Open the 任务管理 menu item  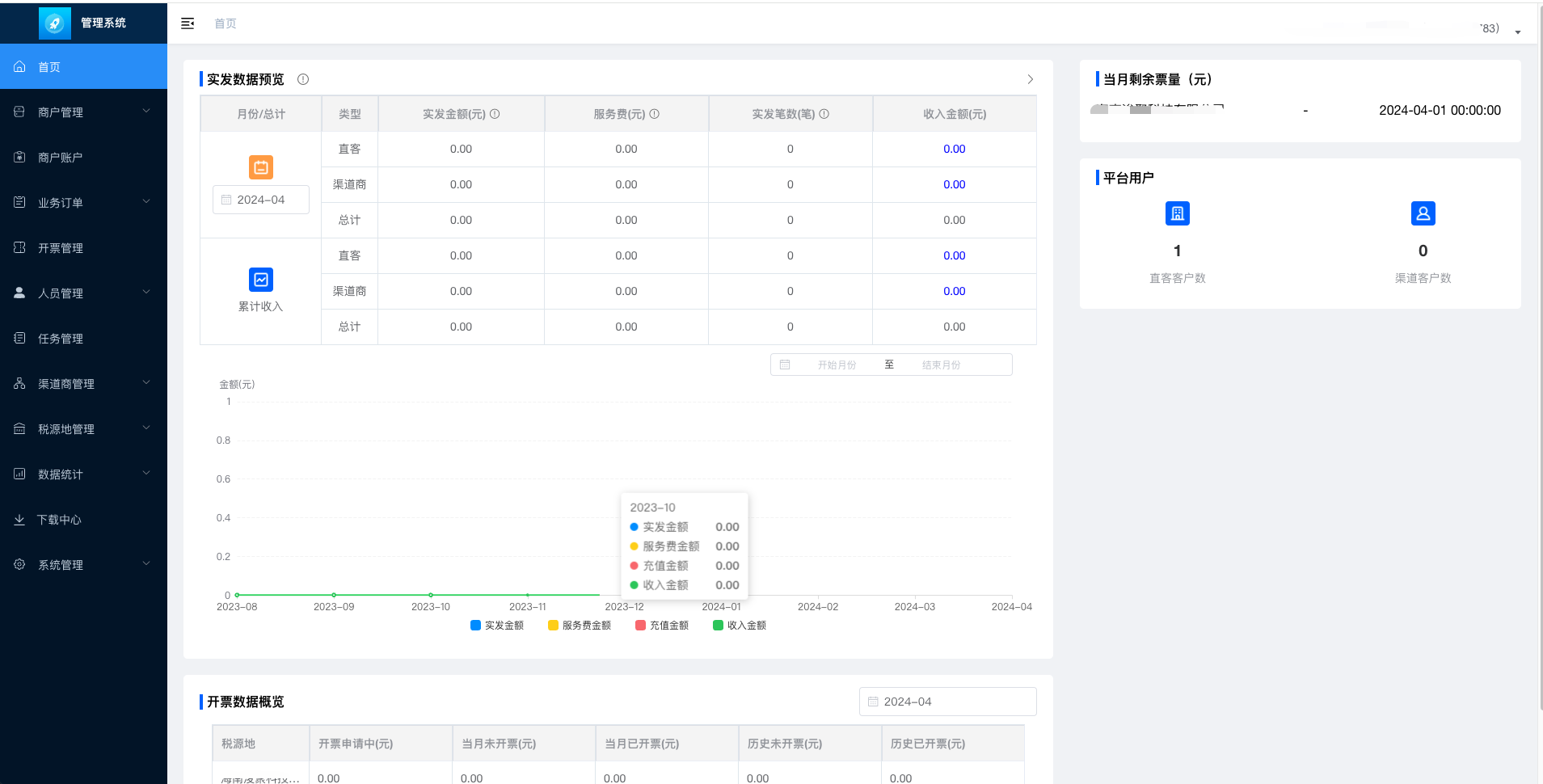[x=83, y=338]
